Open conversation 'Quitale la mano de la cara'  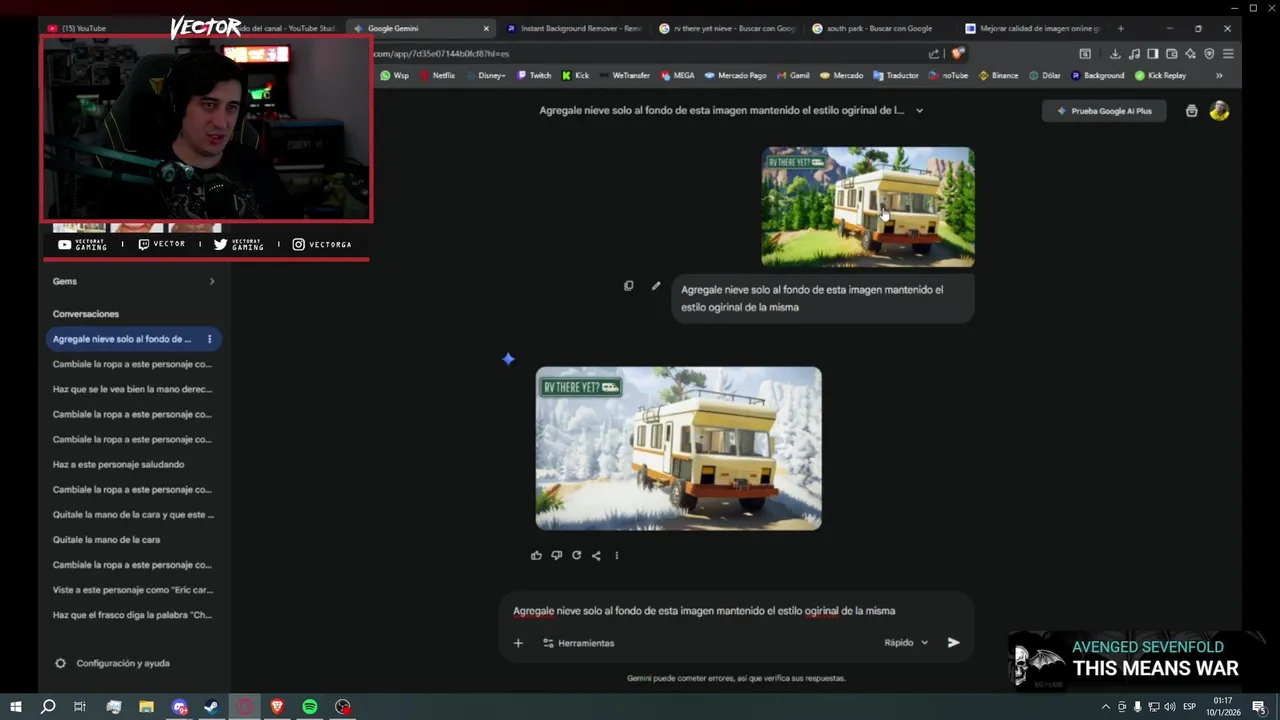pos(106,540)
